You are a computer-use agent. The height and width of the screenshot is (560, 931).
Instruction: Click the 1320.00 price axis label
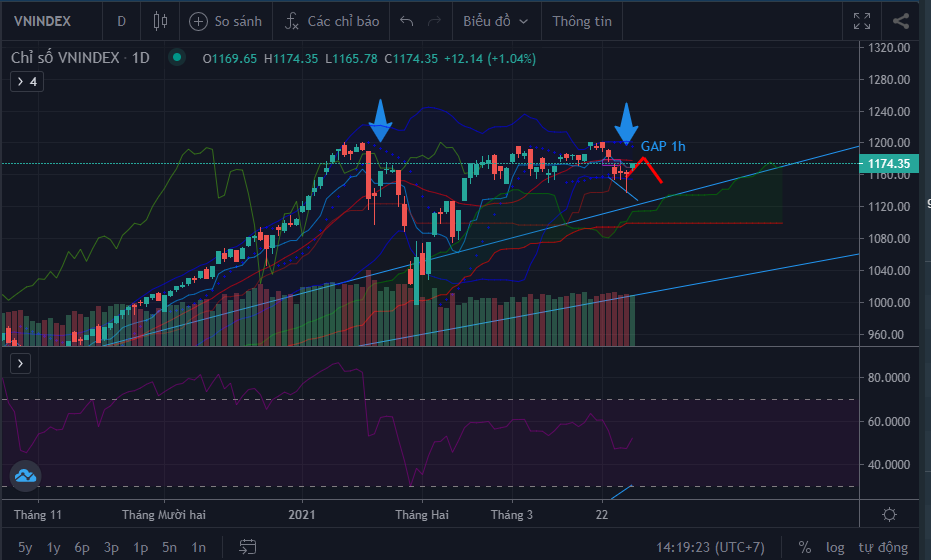pyautogui.click(x=889, y=48)
